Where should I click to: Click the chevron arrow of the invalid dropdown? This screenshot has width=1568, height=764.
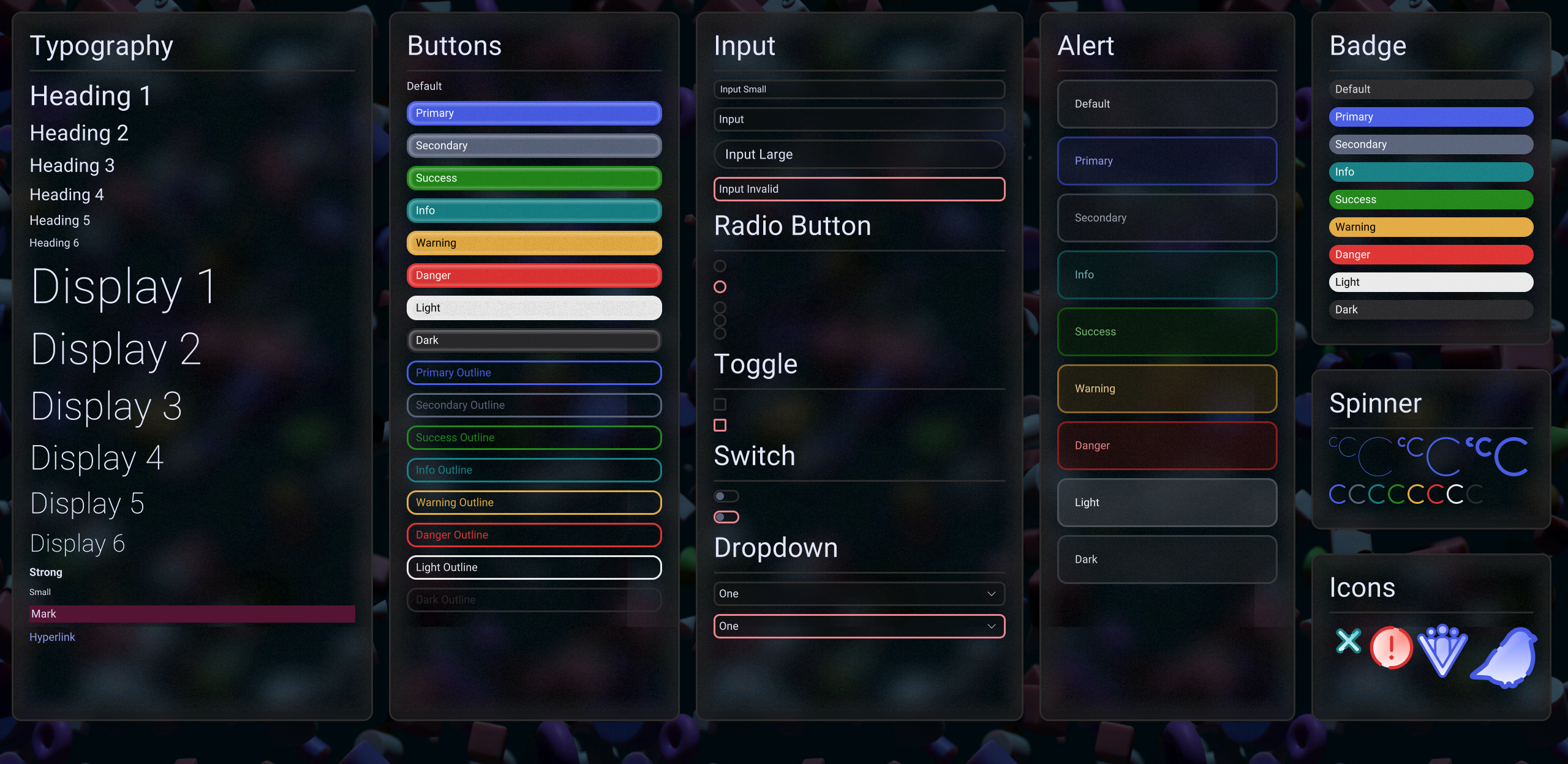992,626
